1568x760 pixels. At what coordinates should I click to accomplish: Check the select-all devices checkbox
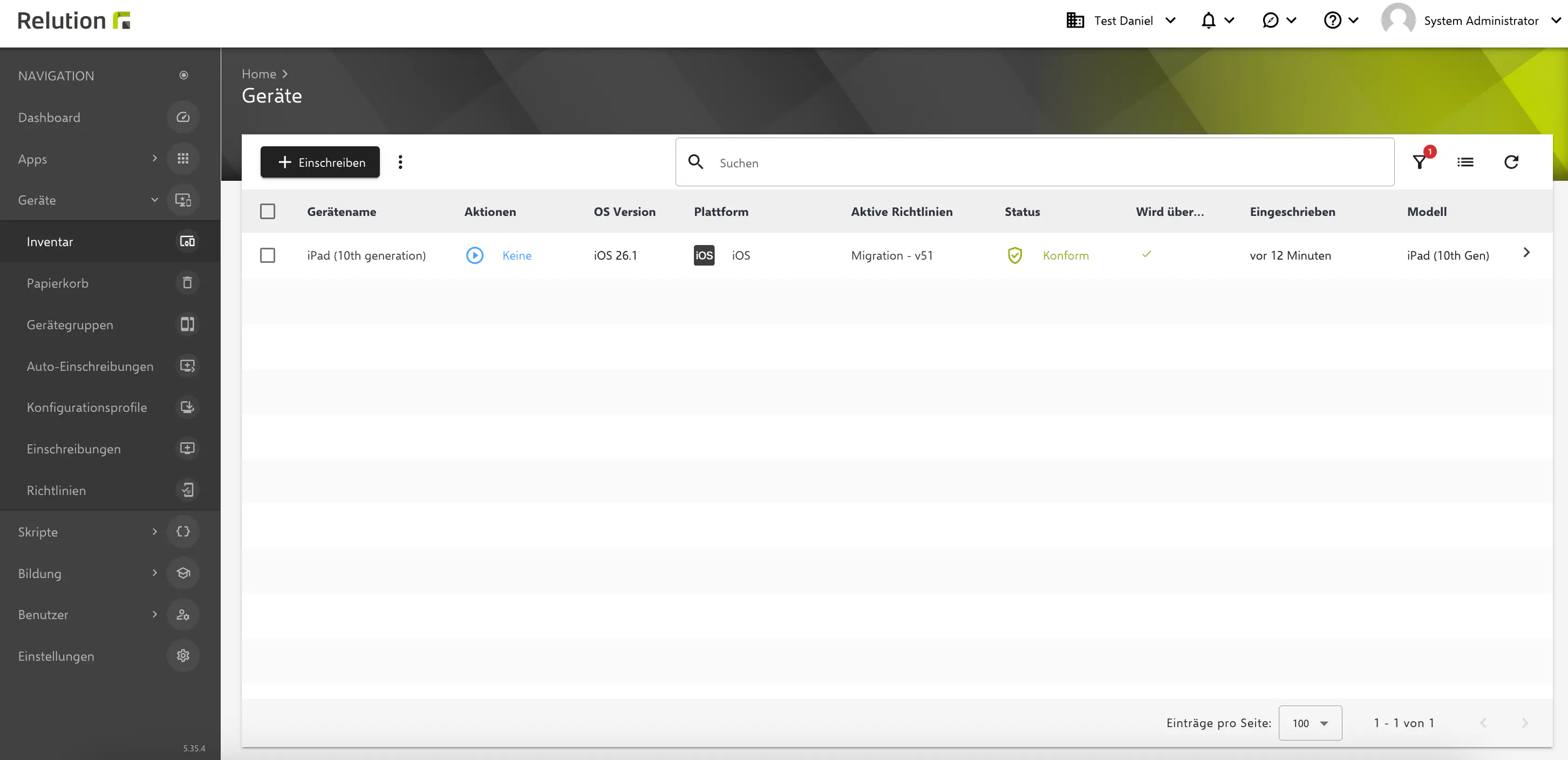coord(267,211)
